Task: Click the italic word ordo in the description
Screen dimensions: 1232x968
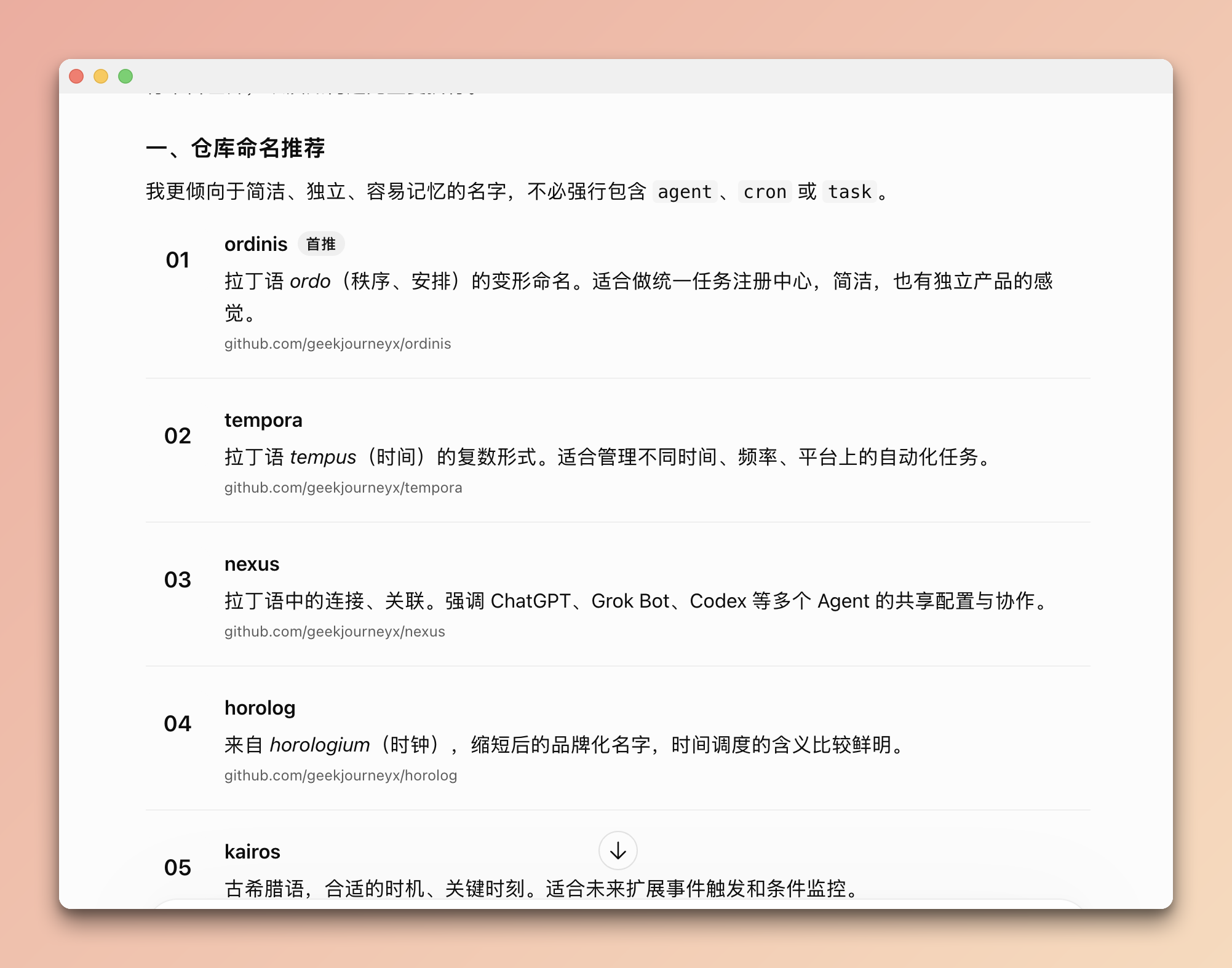Action: click(310, 282)
